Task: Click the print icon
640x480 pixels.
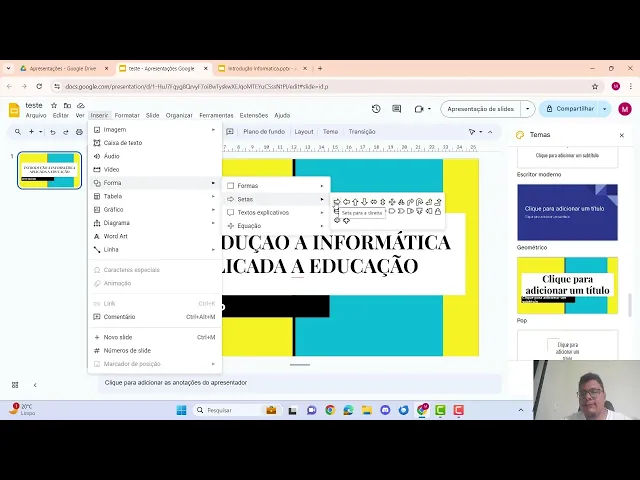Action: (79, 132)
